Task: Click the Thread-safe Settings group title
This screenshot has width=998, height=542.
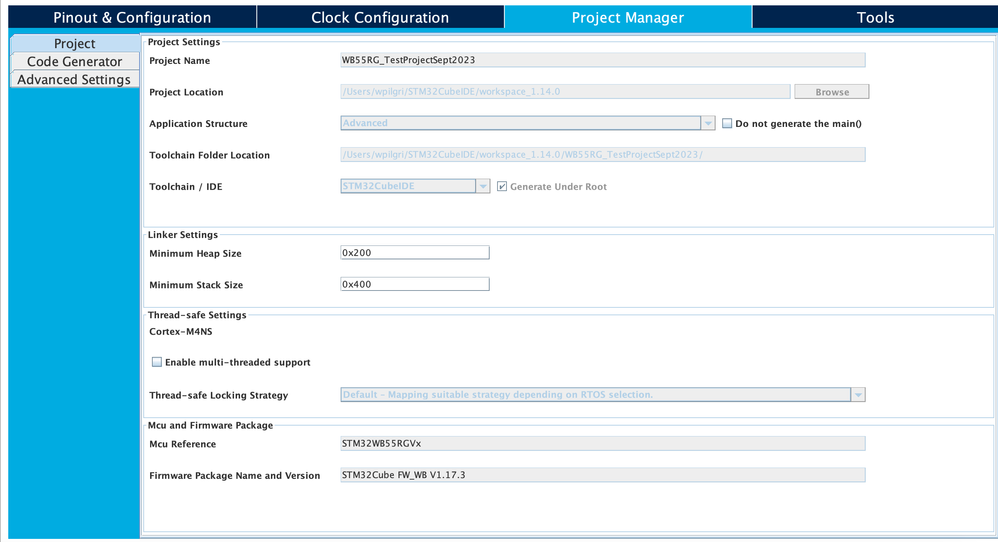Action: coord(197,315)
